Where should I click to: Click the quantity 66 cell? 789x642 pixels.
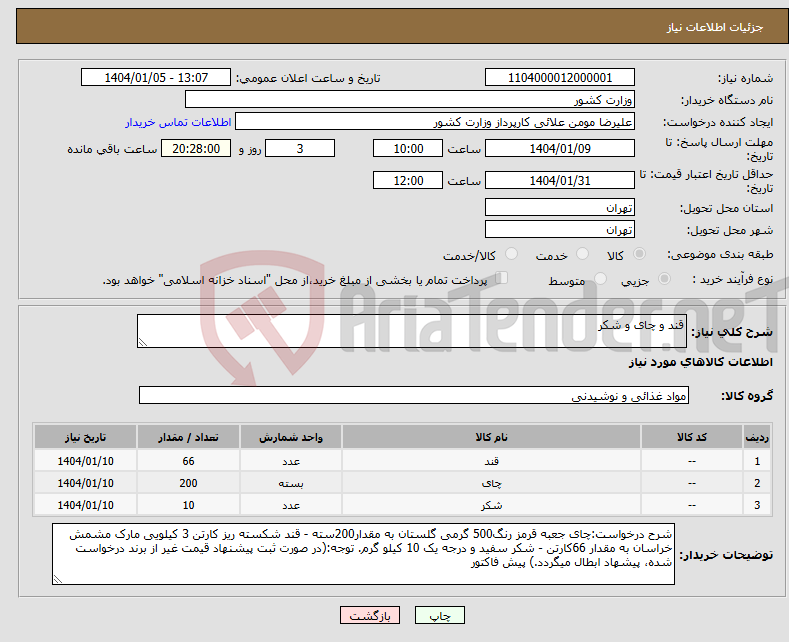click(188, 461)
